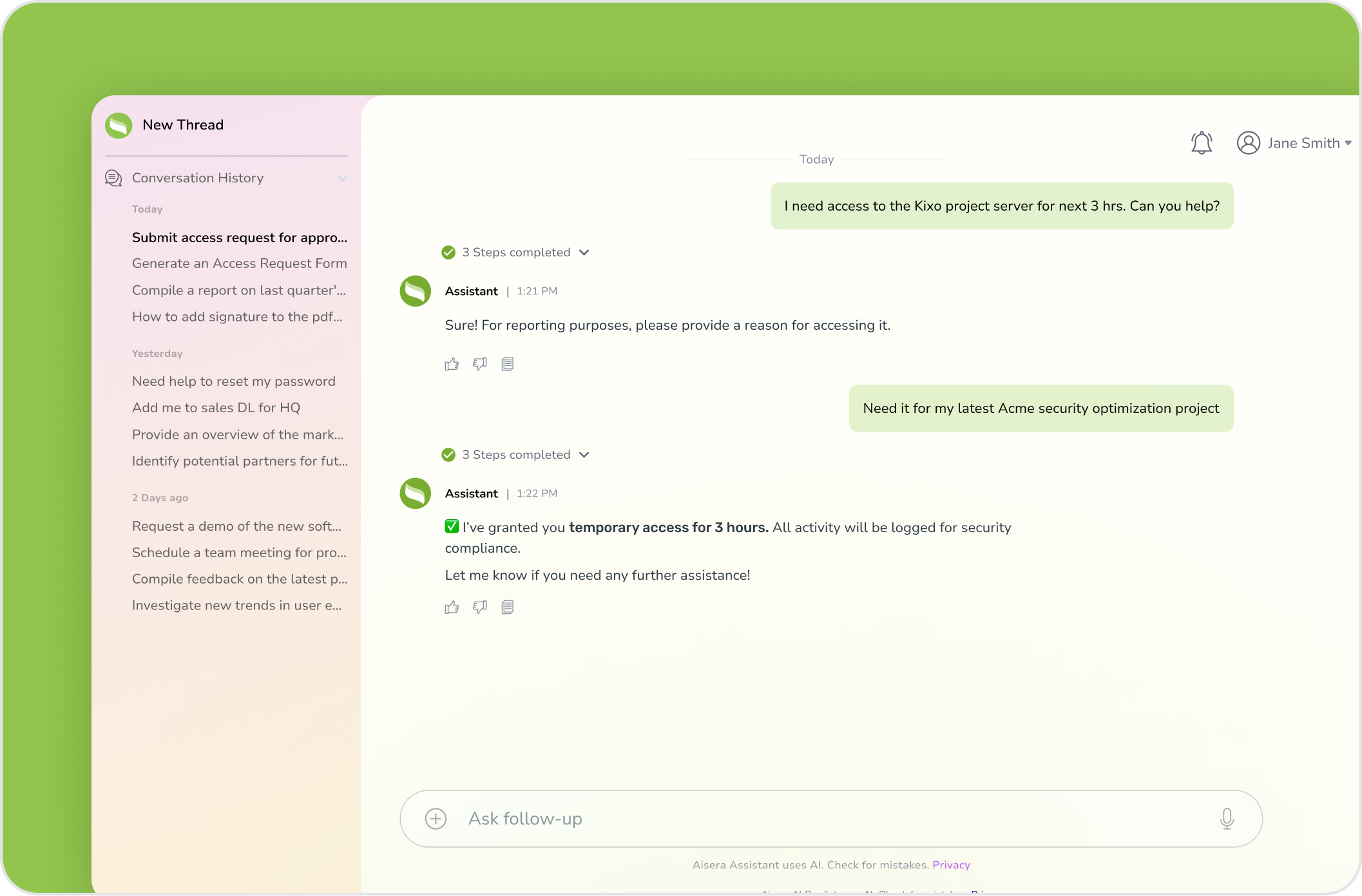The height and width of the screenshot is (896, 1362).
Task: Copy the 1:21 PM assistant message
Action: 508,365
